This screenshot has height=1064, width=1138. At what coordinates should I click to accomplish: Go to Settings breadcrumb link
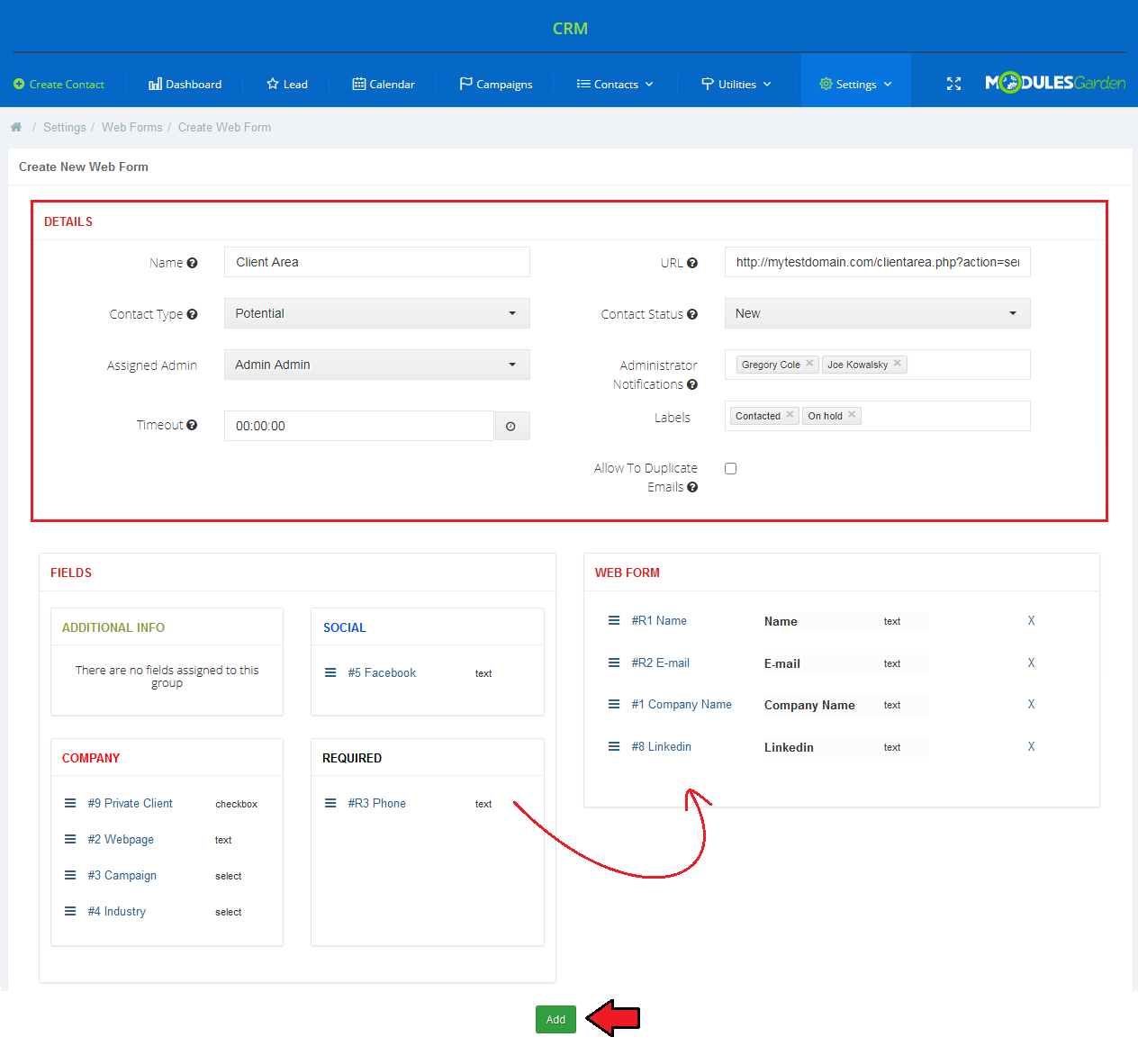[x=65, y=127]
